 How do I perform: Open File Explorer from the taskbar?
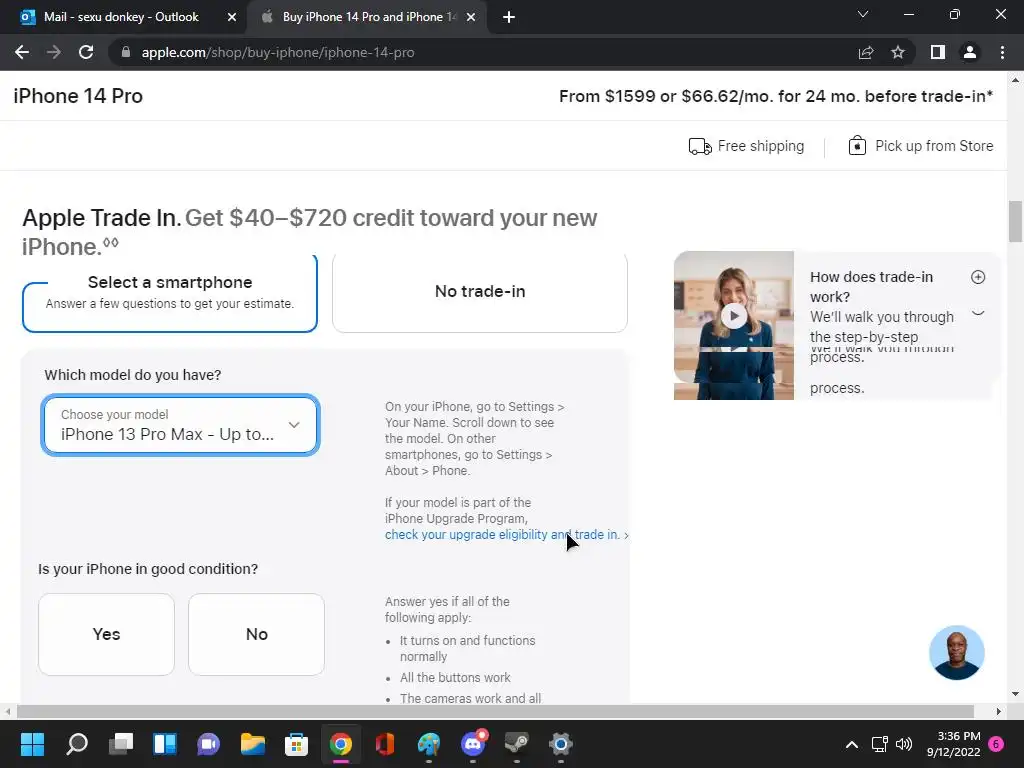(x=253, y=744)
